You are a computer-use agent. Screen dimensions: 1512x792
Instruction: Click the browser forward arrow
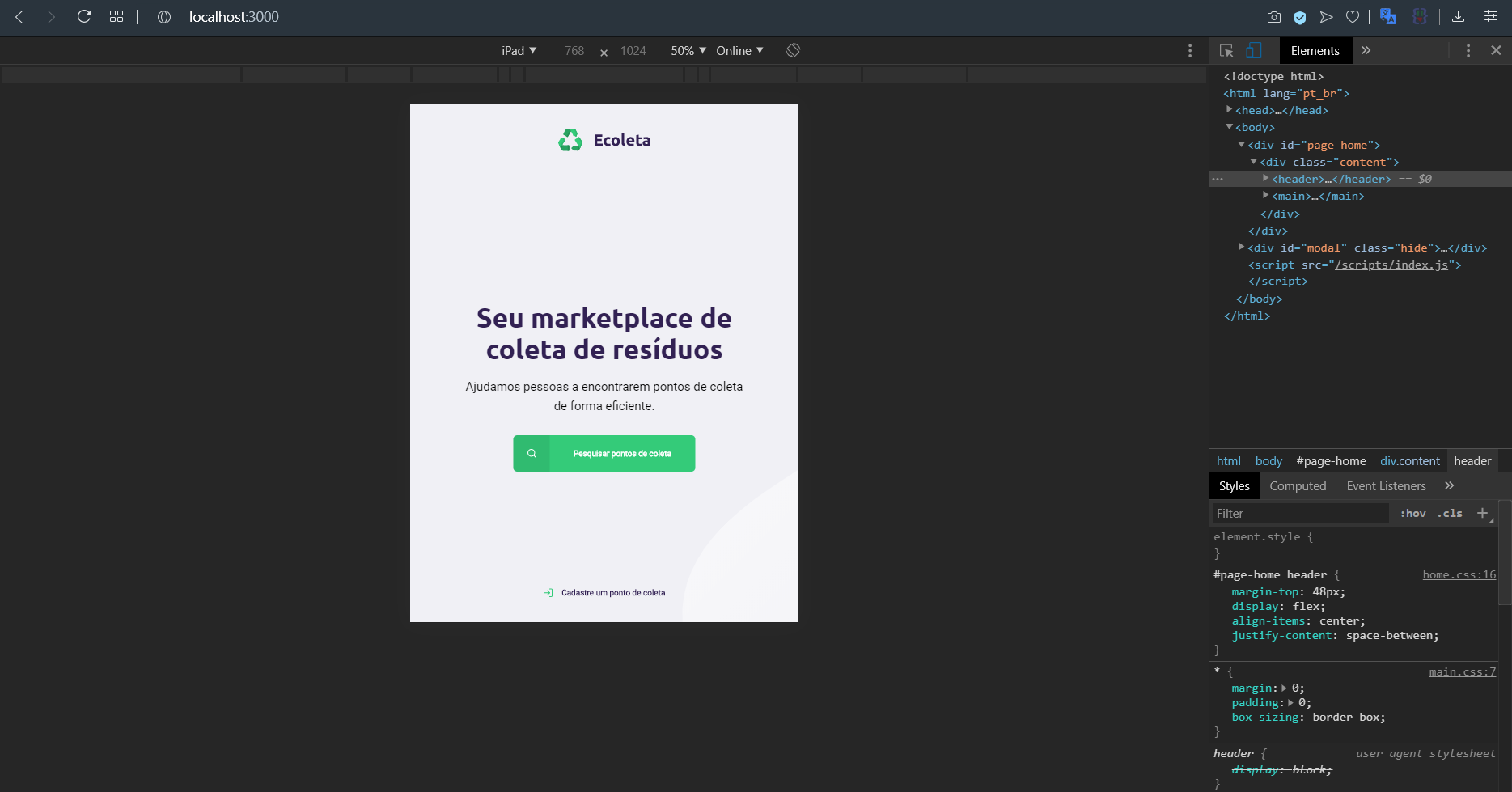coord(51,17)
